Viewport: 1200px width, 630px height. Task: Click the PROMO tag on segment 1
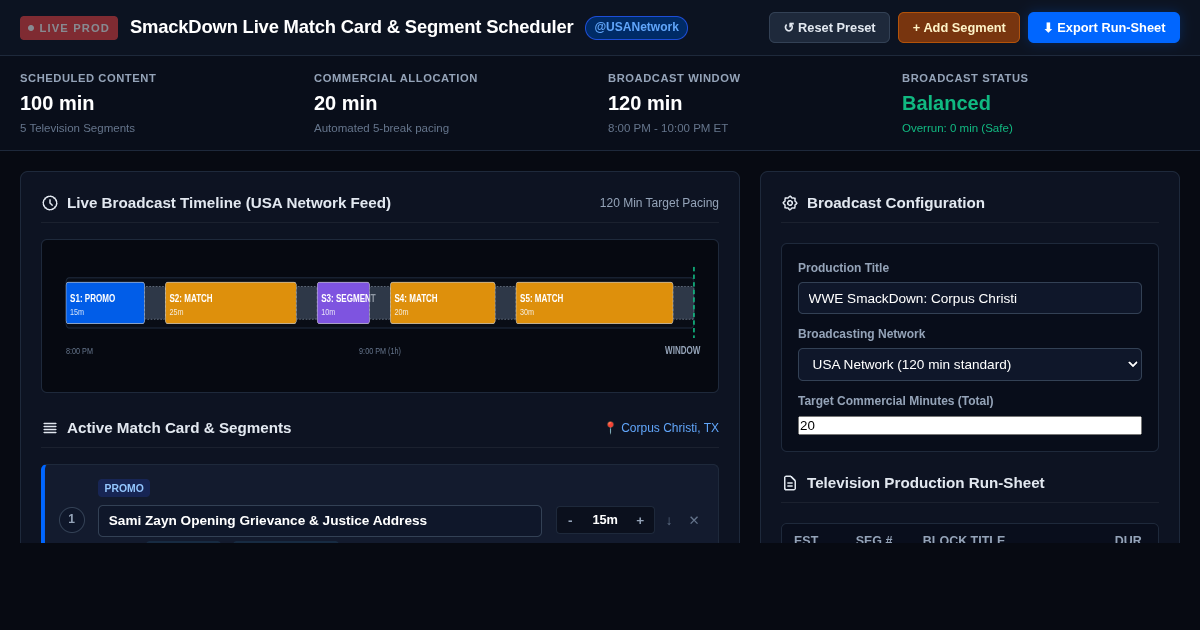[124, 488]
